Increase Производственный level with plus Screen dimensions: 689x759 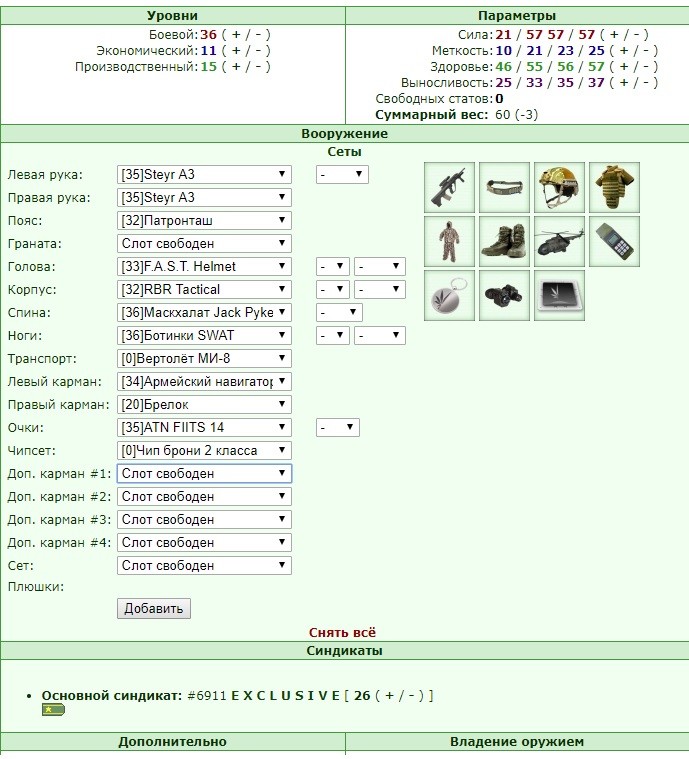tap(236, 67)
